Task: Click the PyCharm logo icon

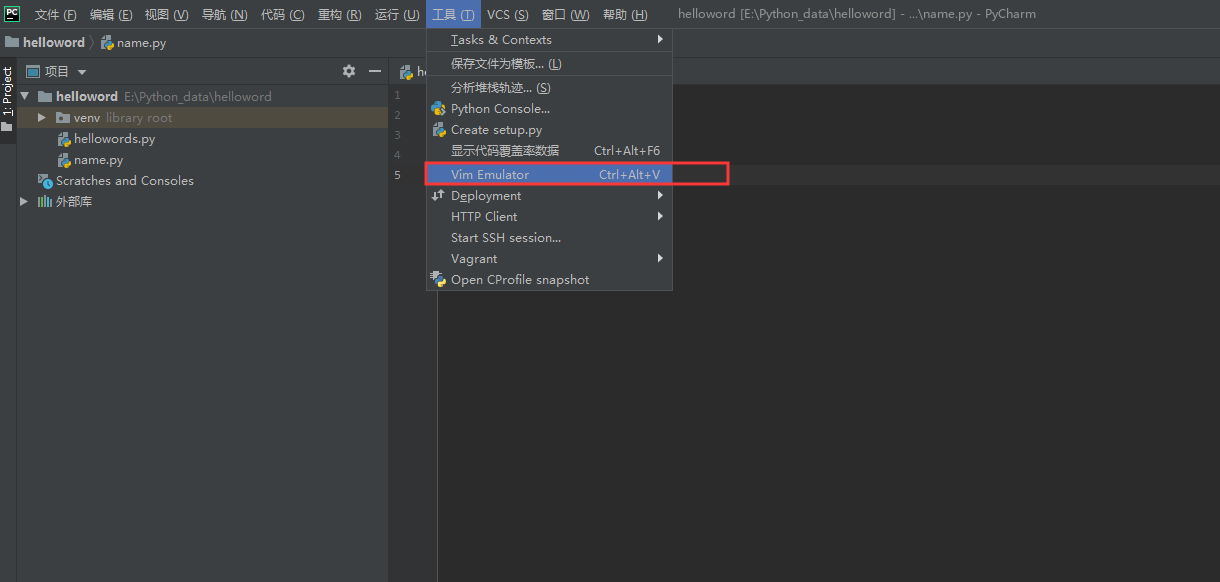Action: click(x=12, y=14)
